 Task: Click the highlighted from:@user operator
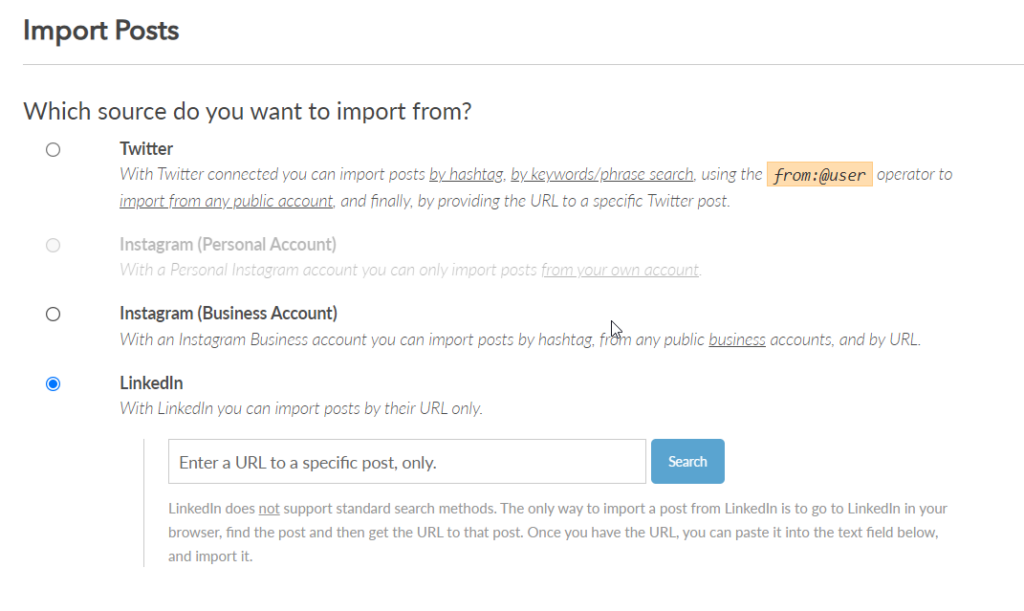(x=821, y=173)
